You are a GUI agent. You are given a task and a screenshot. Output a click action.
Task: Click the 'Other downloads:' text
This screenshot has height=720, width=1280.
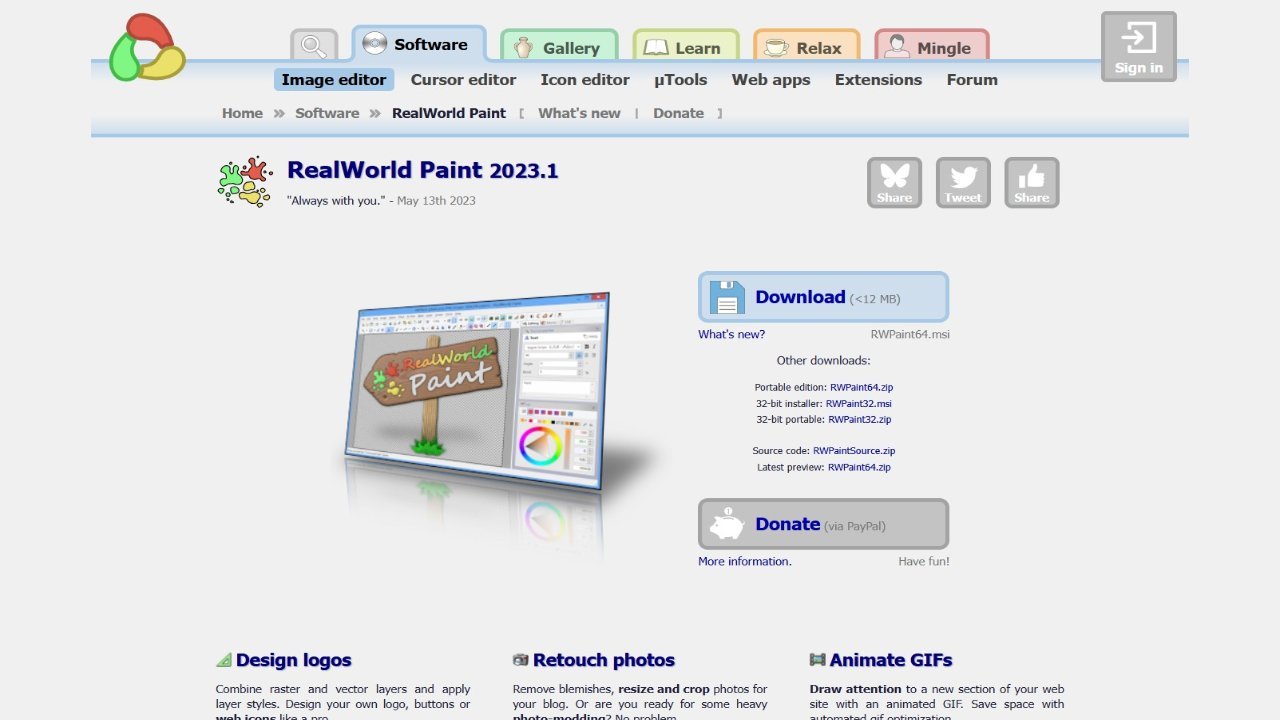824,360
